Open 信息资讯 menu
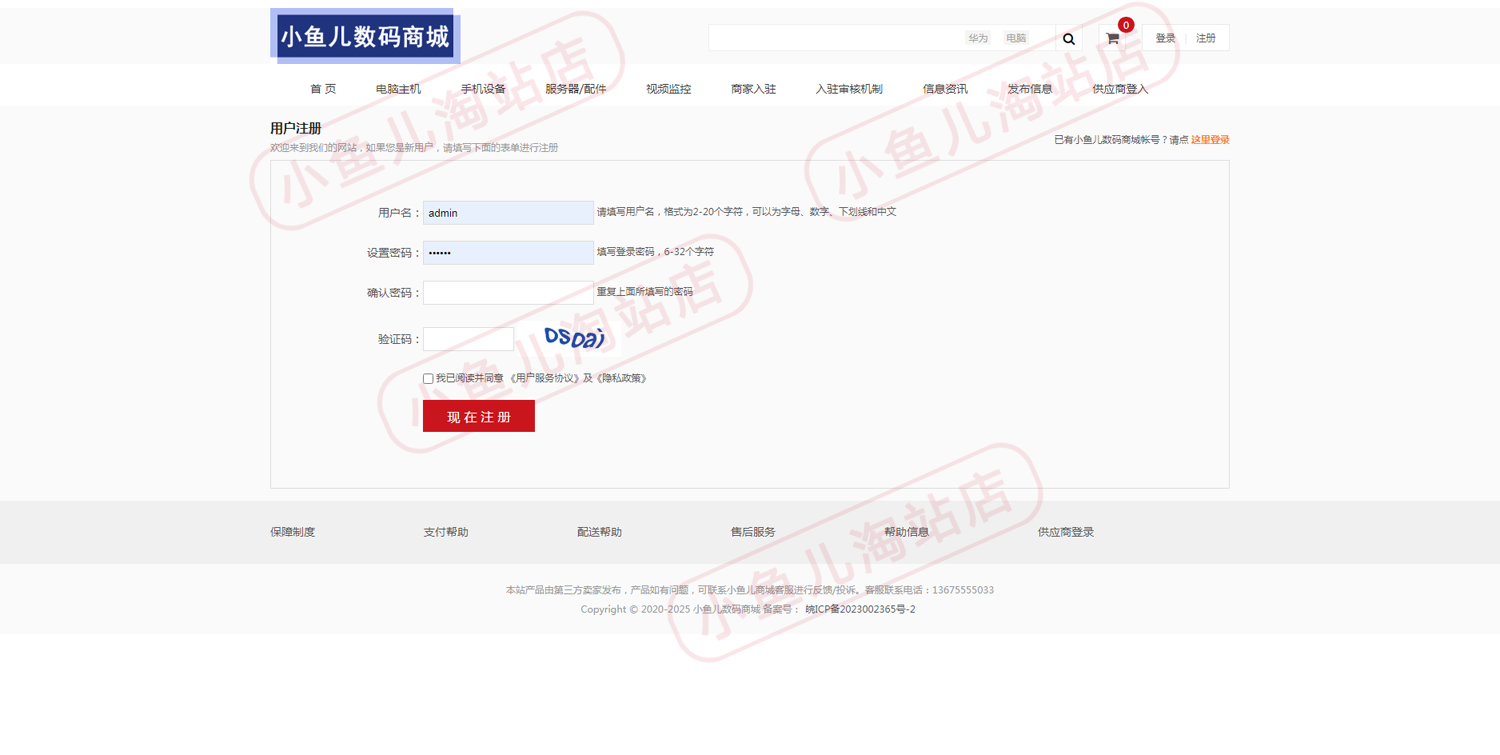Viewport: 1500px width, 755px height. pyautogui.click(x=945, y=89)
